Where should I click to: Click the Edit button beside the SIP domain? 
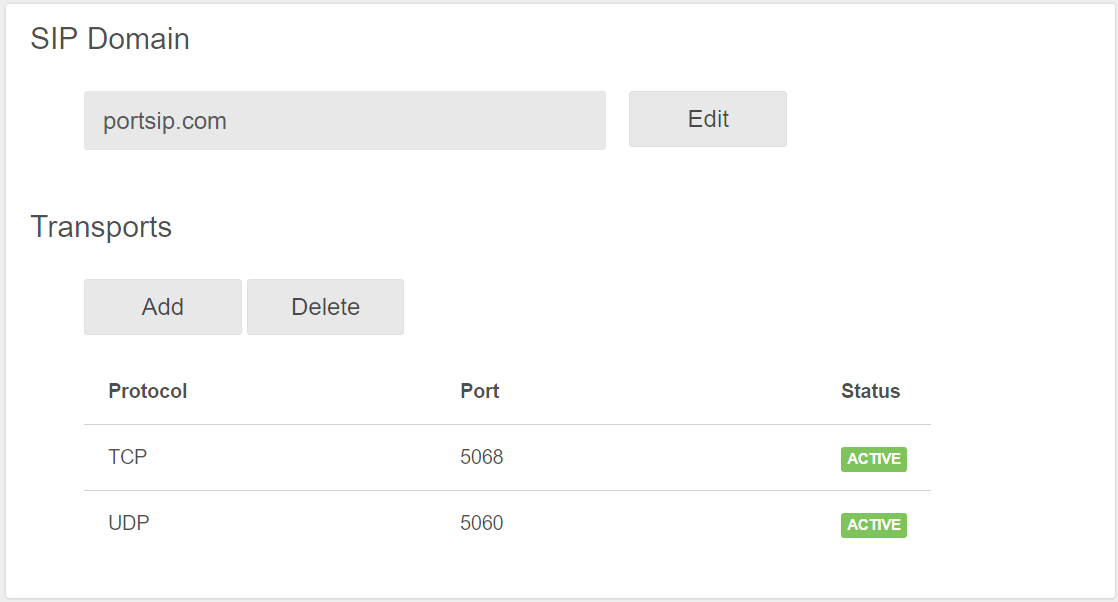coord(707,119)
